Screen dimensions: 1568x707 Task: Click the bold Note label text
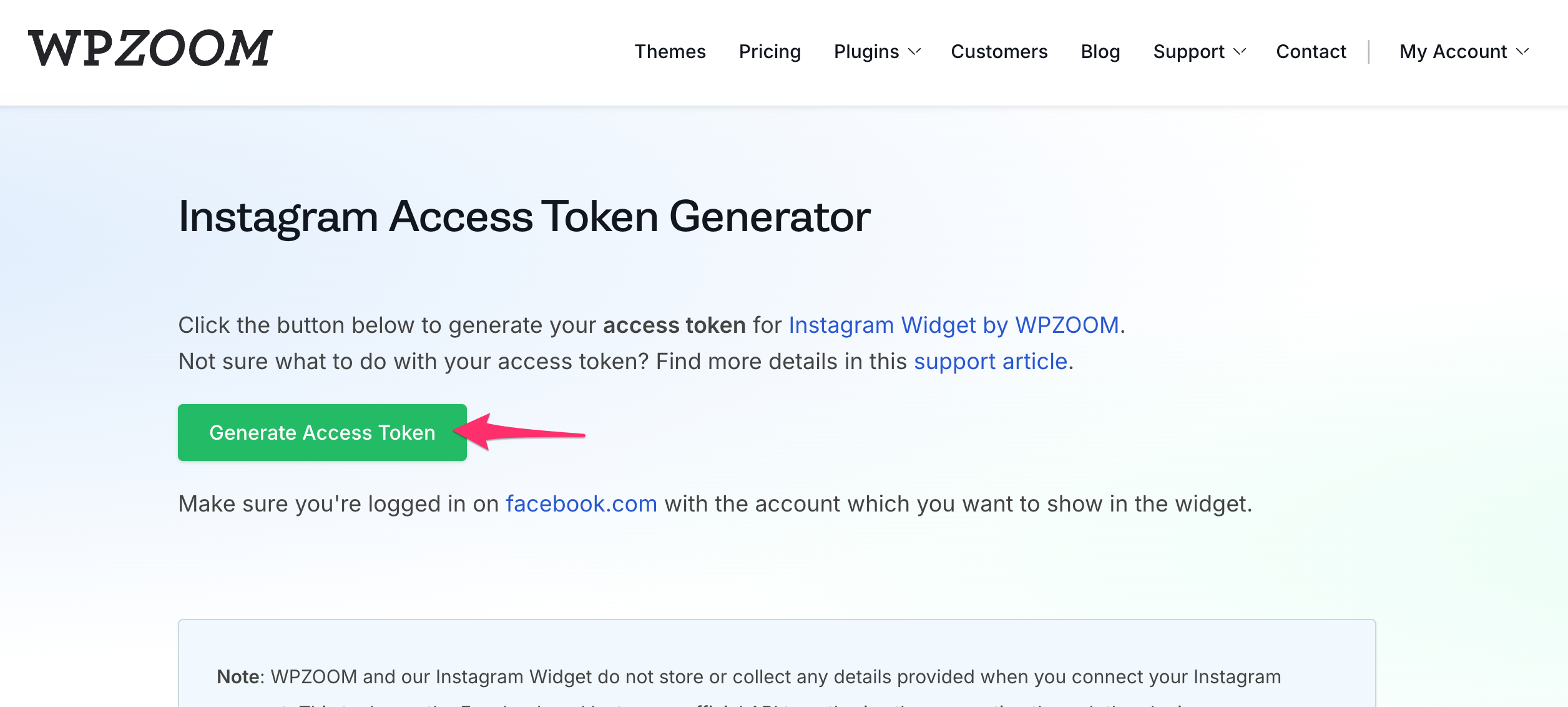[x=239, y=676]
